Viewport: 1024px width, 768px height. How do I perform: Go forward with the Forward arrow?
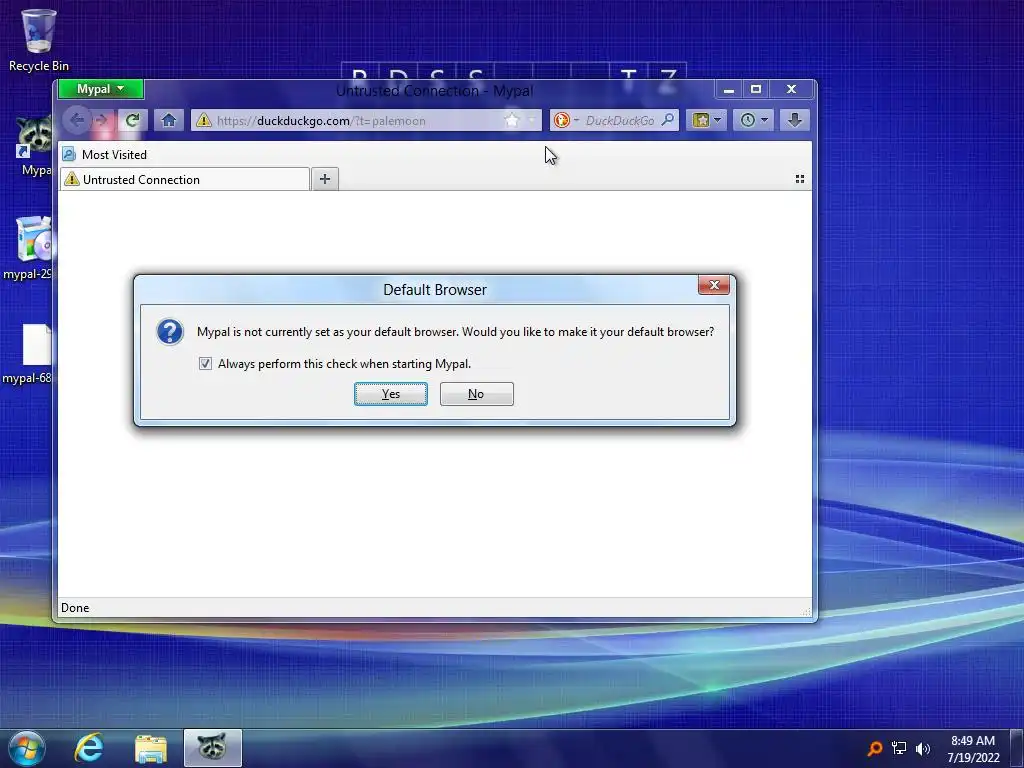(102, 120)
